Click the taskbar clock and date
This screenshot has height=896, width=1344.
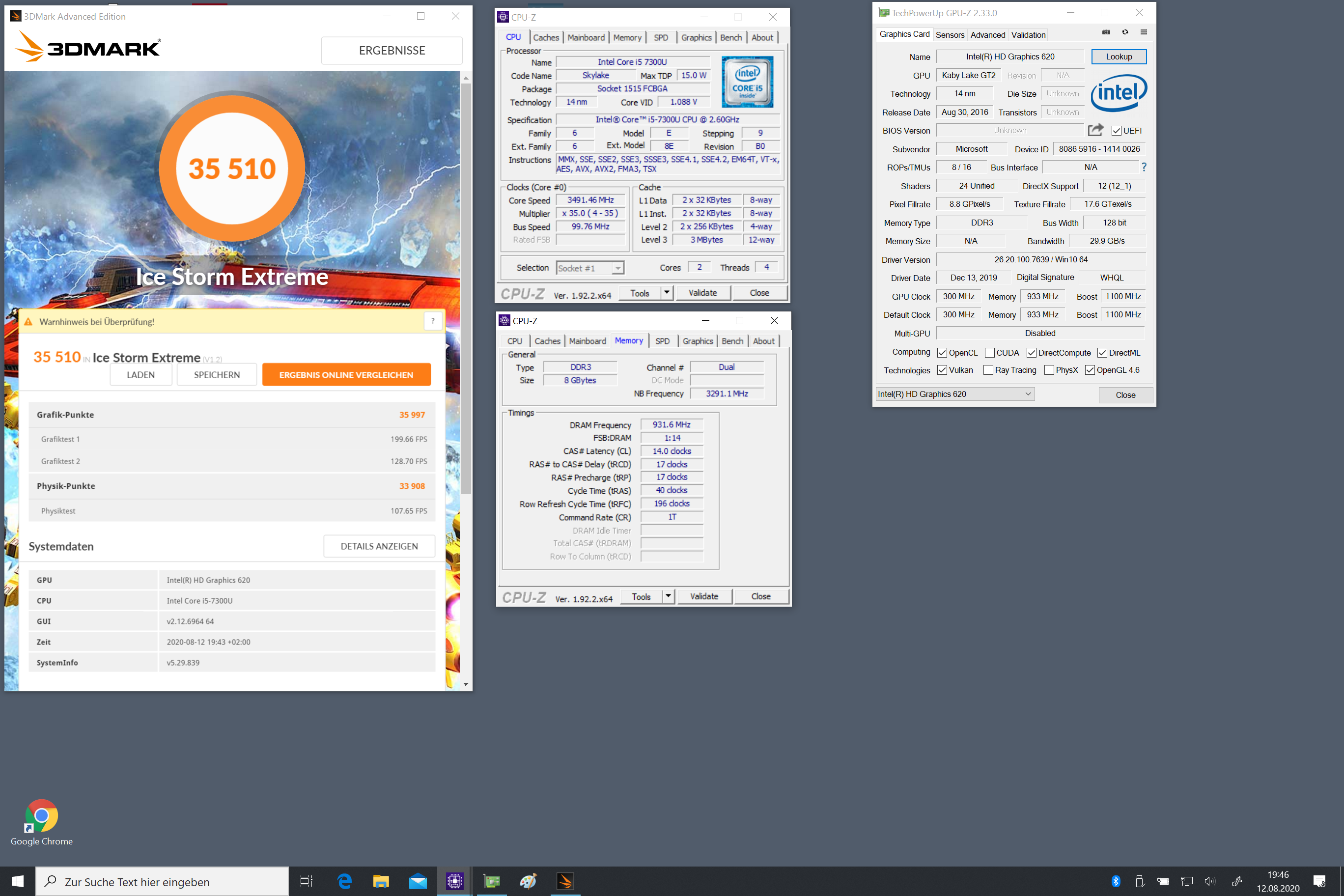1278,881
